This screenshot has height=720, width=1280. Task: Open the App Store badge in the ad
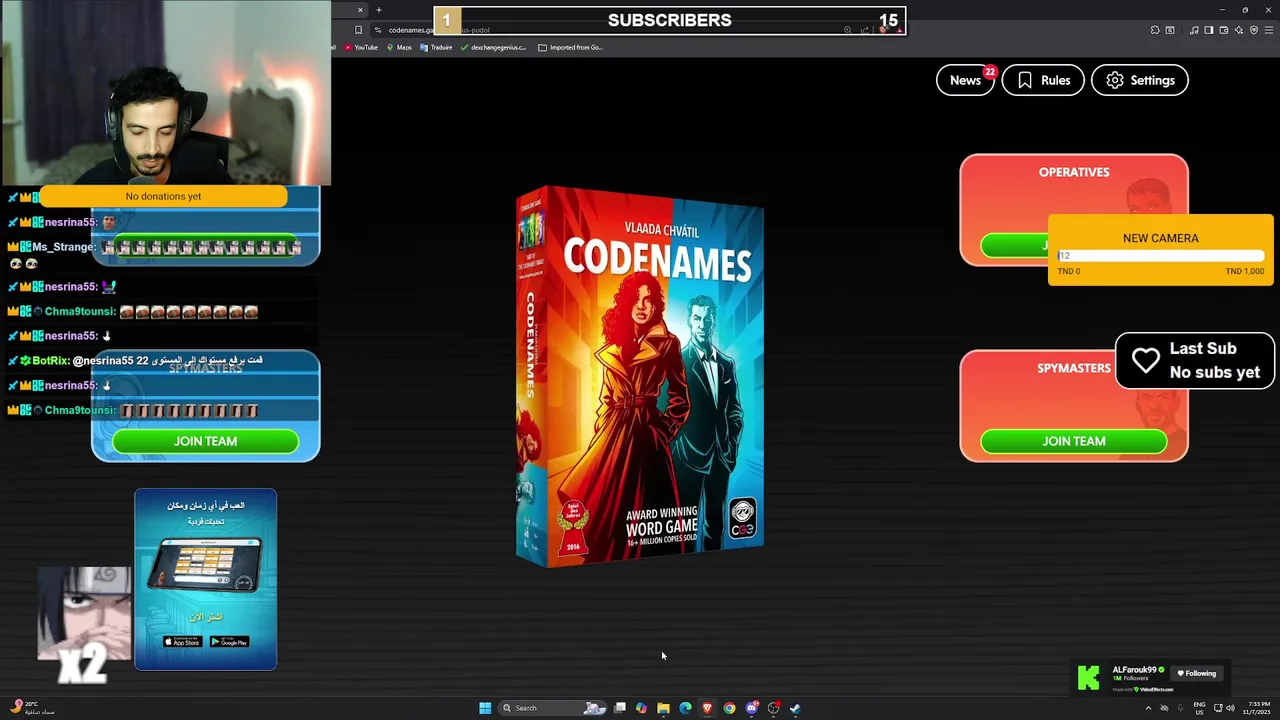182,642
